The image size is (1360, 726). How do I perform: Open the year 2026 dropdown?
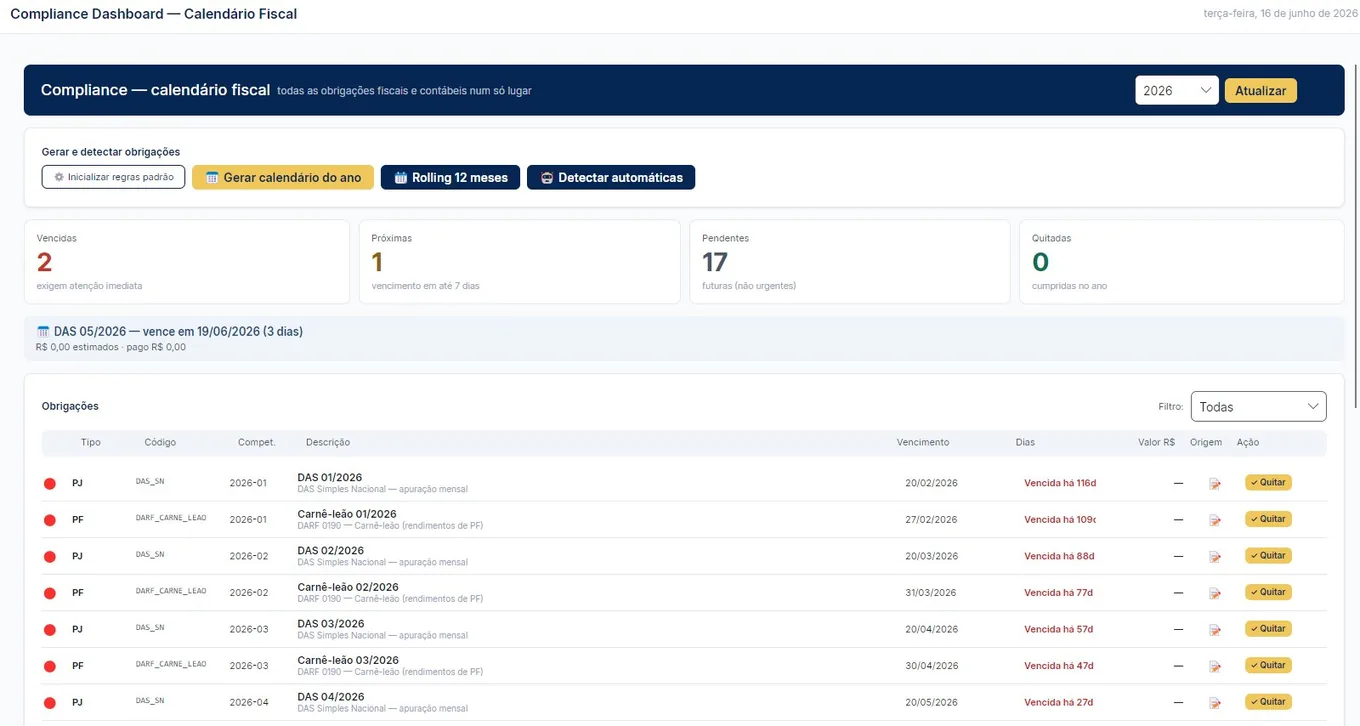coord(1177,90)
